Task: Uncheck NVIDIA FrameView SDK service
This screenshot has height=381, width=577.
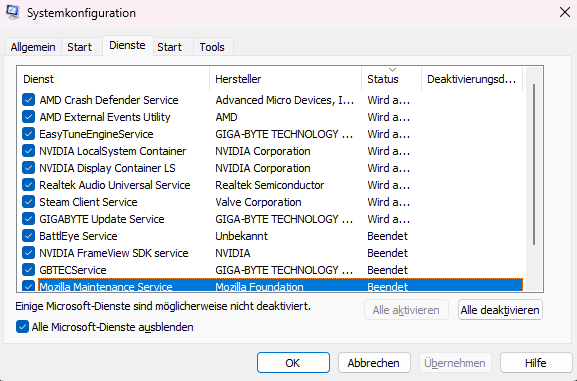Action: click(28, 253)
